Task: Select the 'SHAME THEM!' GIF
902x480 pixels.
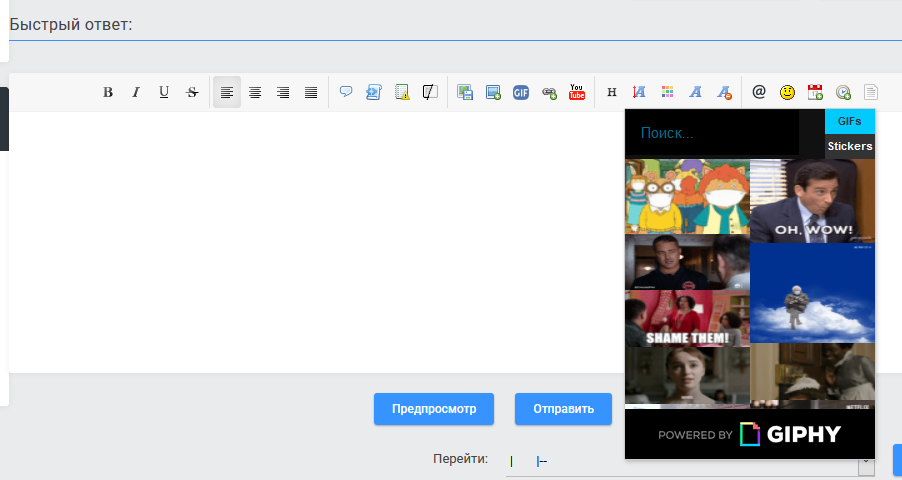Action: pos(687,318)
